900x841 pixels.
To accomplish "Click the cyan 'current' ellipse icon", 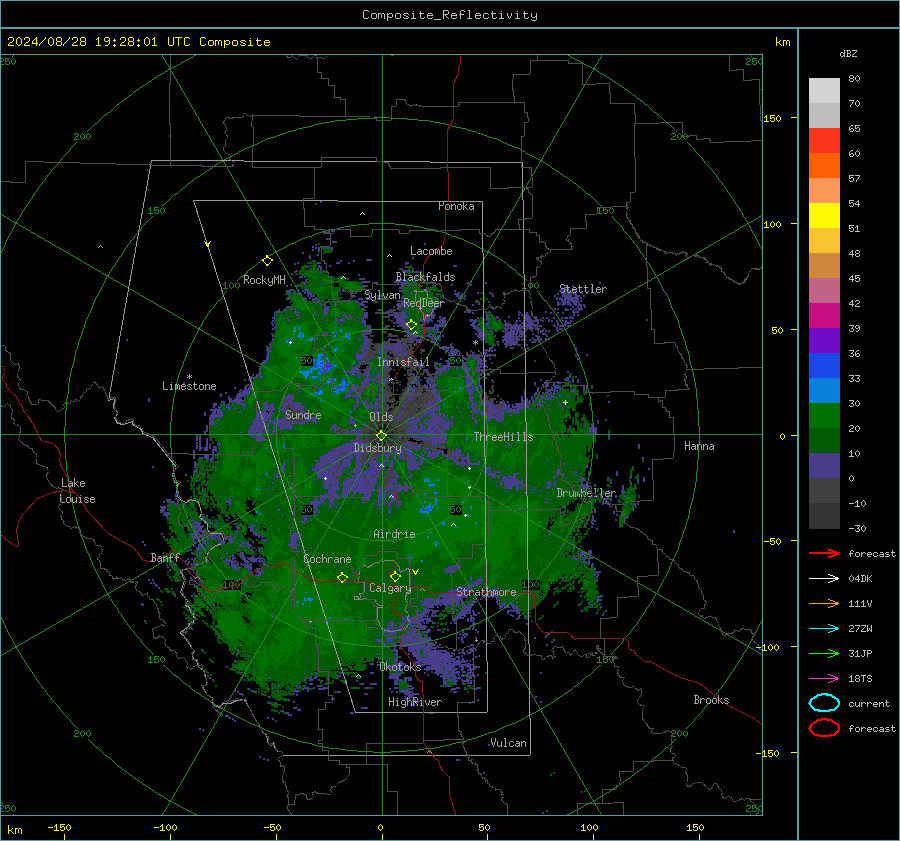I will click(824, 703).
